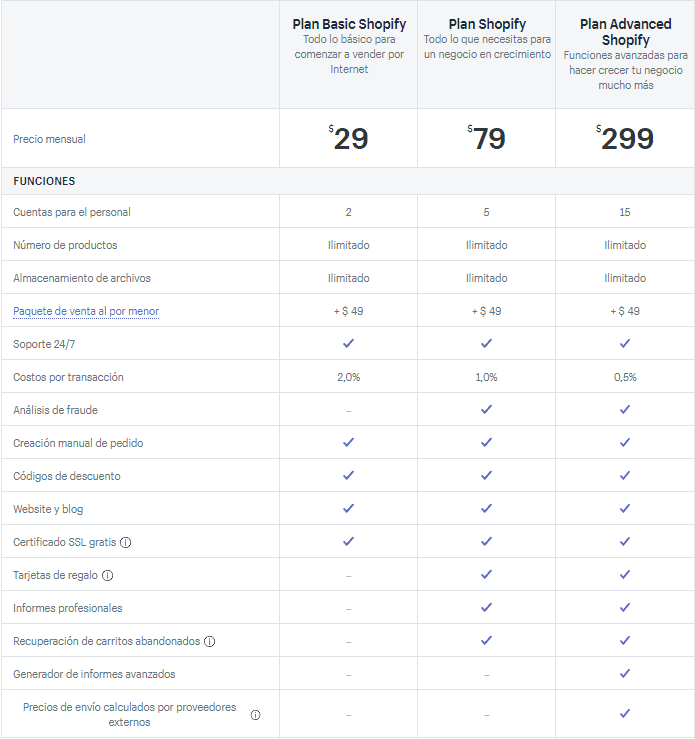The width and height of the screenshot is (695, 739).
Task: Click Códigos de descuento checkmark in Basic column
Action: [348, 476]
